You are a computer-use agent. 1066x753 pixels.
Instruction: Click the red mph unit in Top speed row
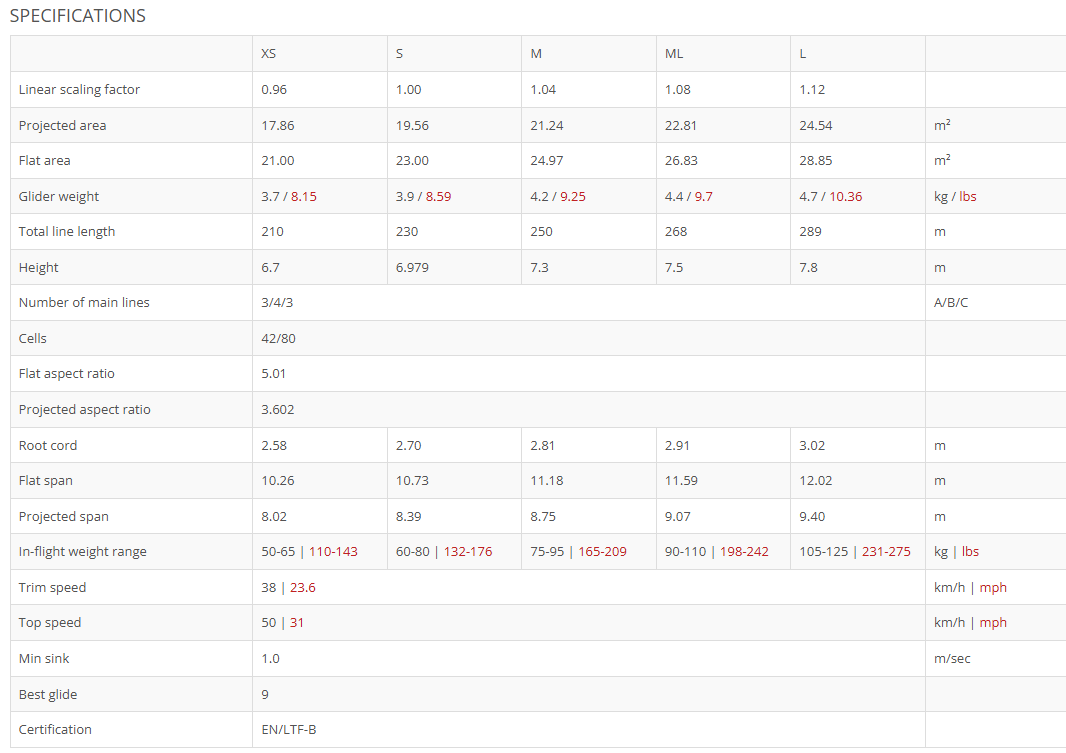point(993,623)
